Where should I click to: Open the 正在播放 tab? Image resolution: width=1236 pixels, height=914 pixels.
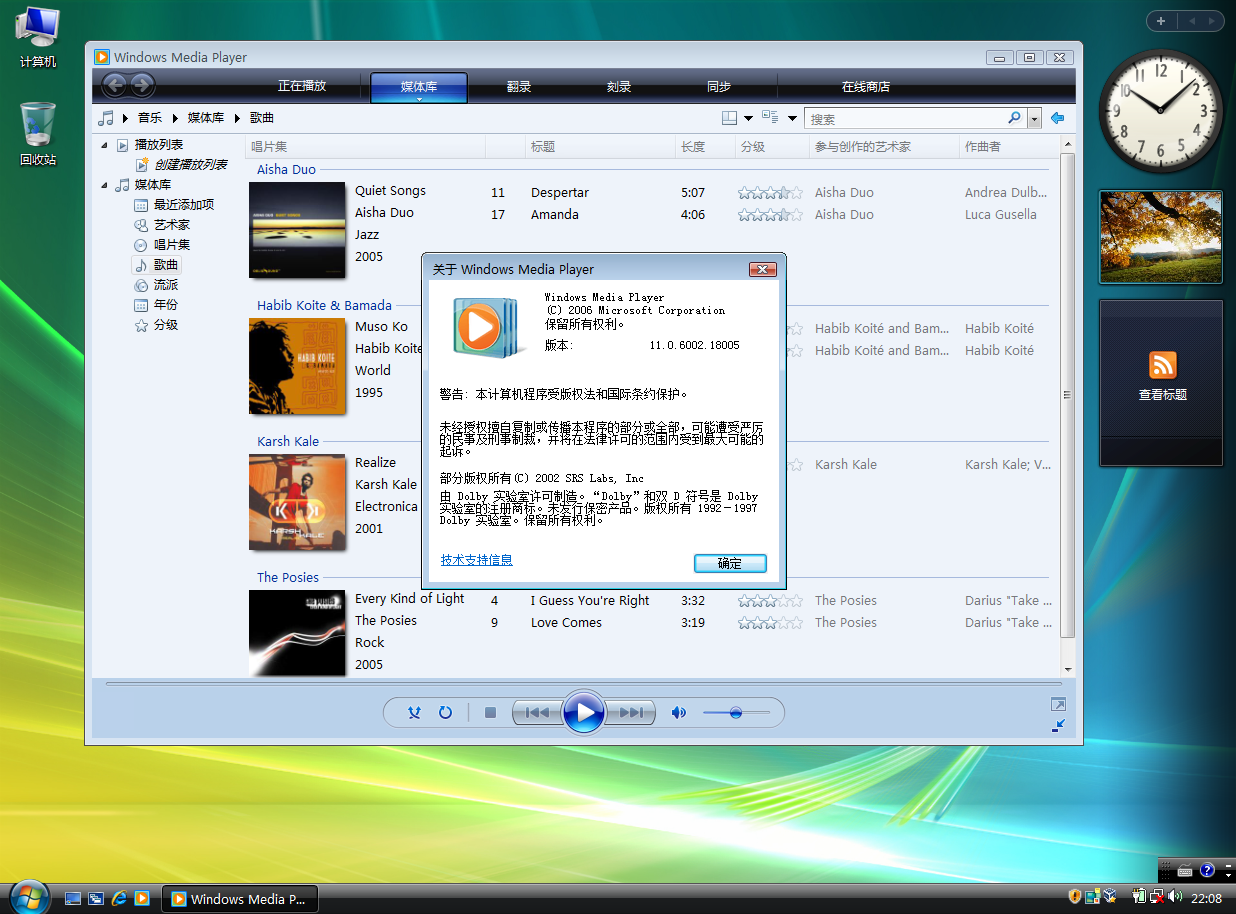coord(301,86)
